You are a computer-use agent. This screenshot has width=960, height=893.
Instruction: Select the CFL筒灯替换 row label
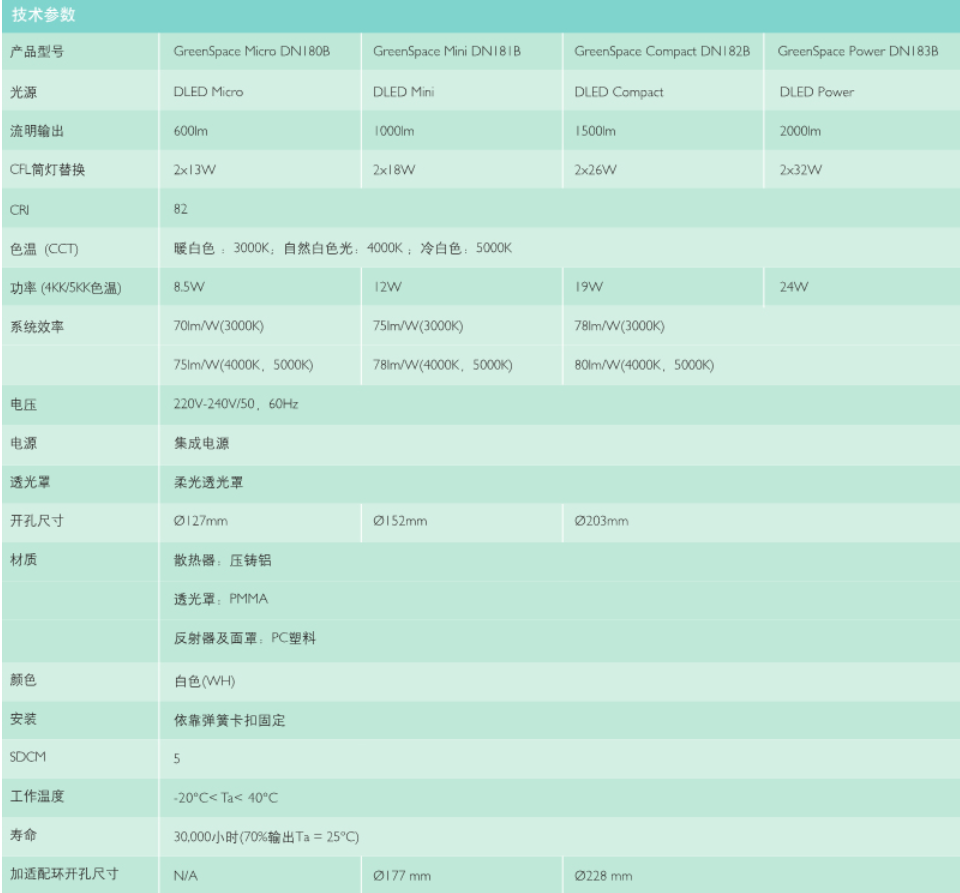(47, 170)
